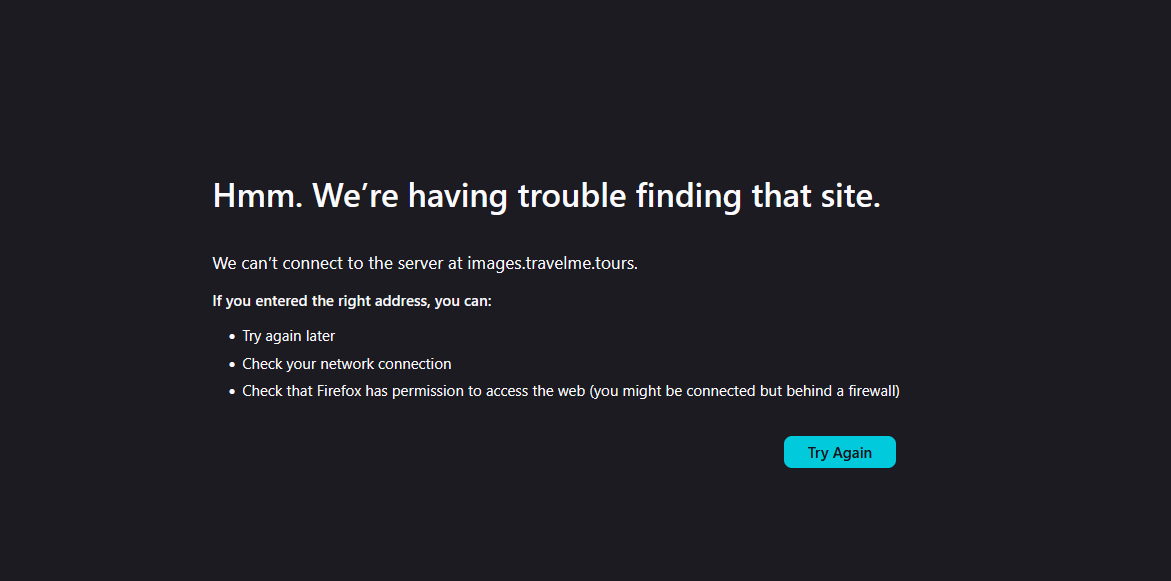Click bullet before 'Check your network connection'
Image resolution: width=1171 pixels, height=581 pixels.
(232, 365)
